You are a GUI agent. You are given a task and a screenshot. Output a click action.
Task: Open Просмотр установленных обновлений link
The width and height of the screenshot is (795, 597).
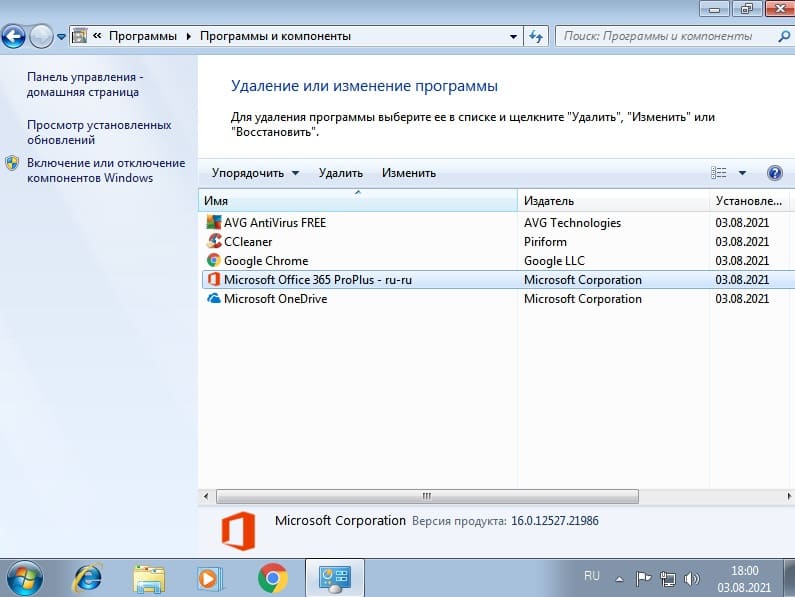point(99,132)
